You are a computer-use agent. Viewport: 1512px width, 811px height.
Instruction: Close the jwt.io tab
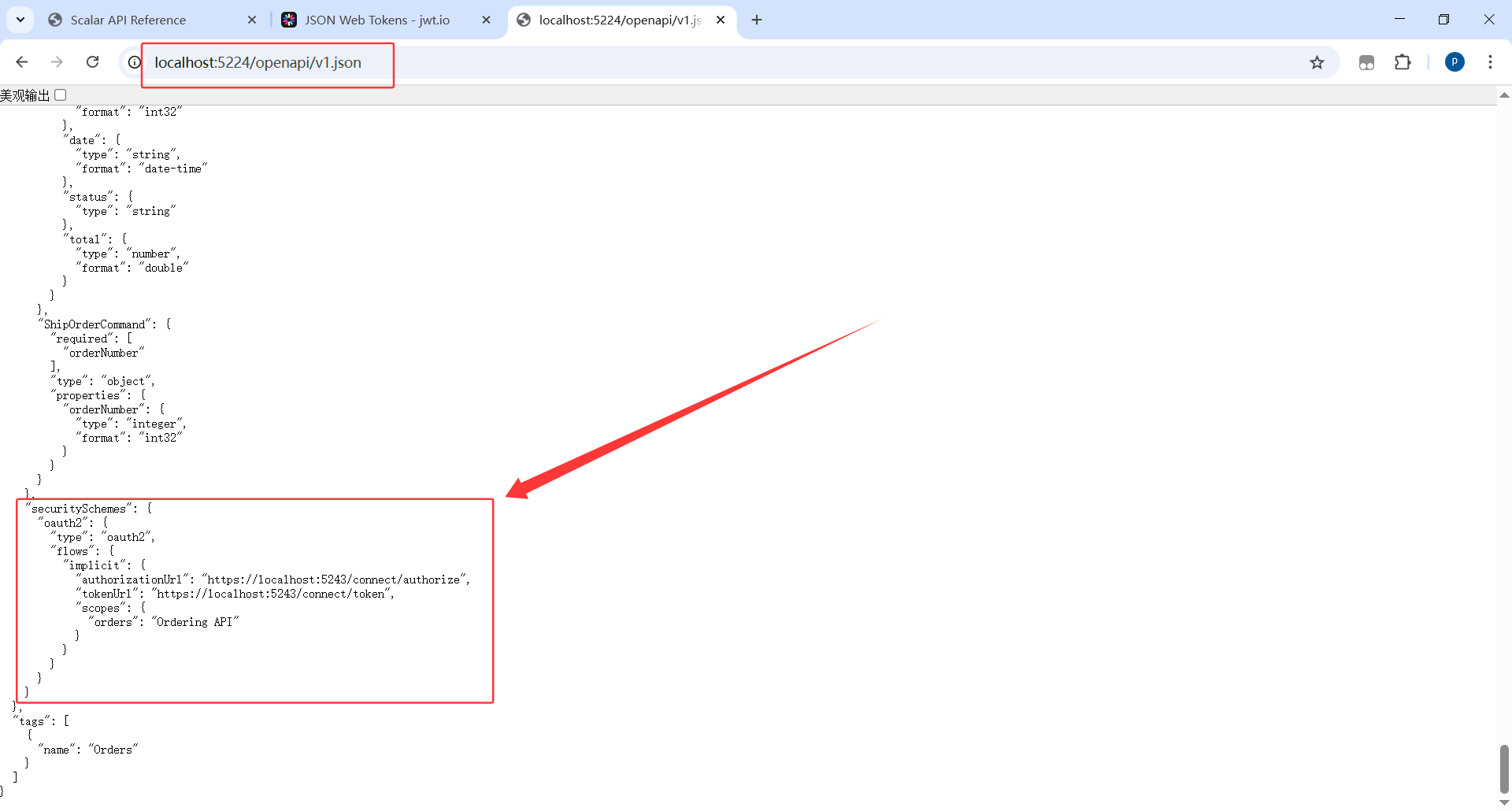(487, 20)
